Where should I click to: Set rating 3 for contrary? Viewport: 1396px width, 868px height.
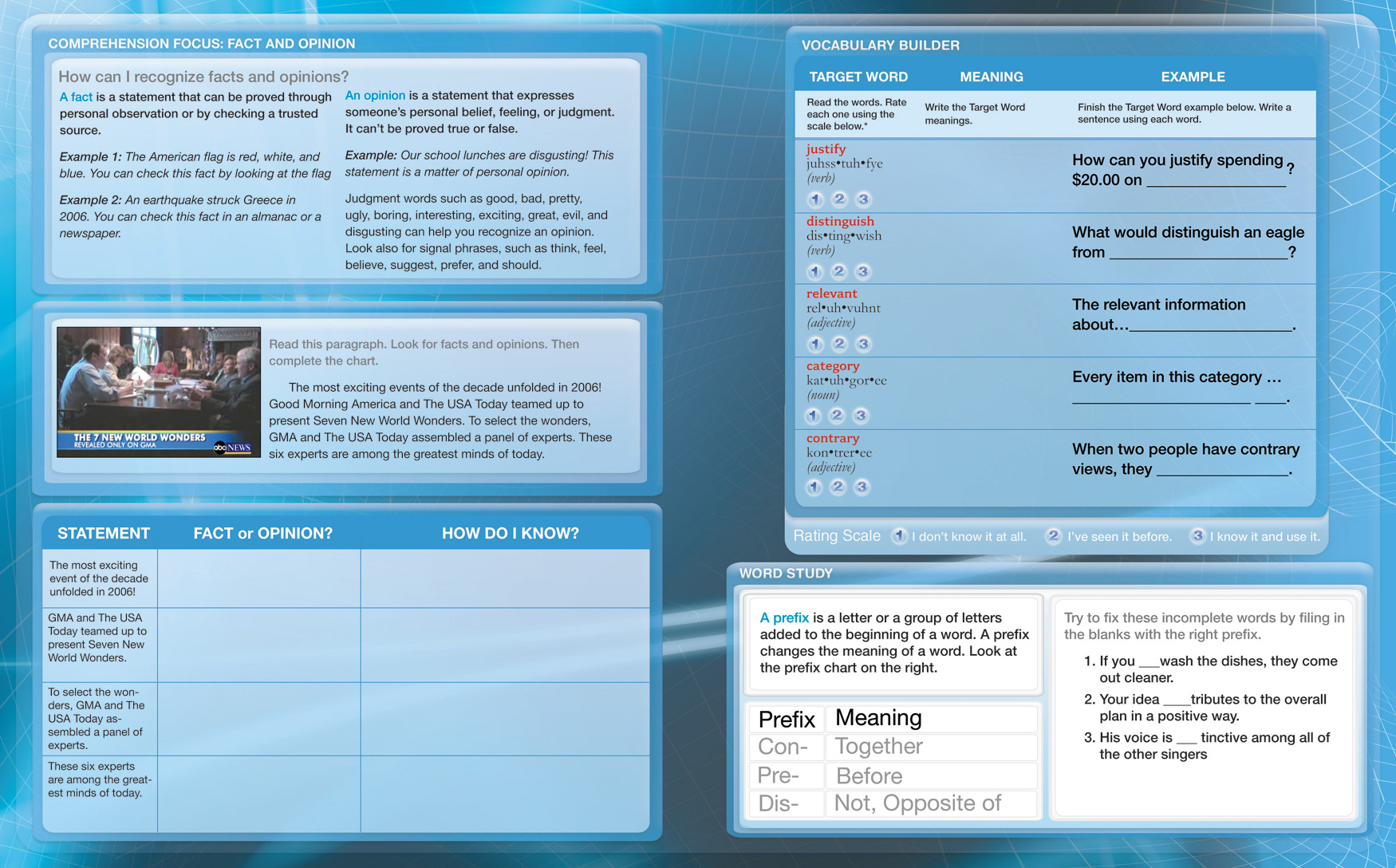pos(862,487)
